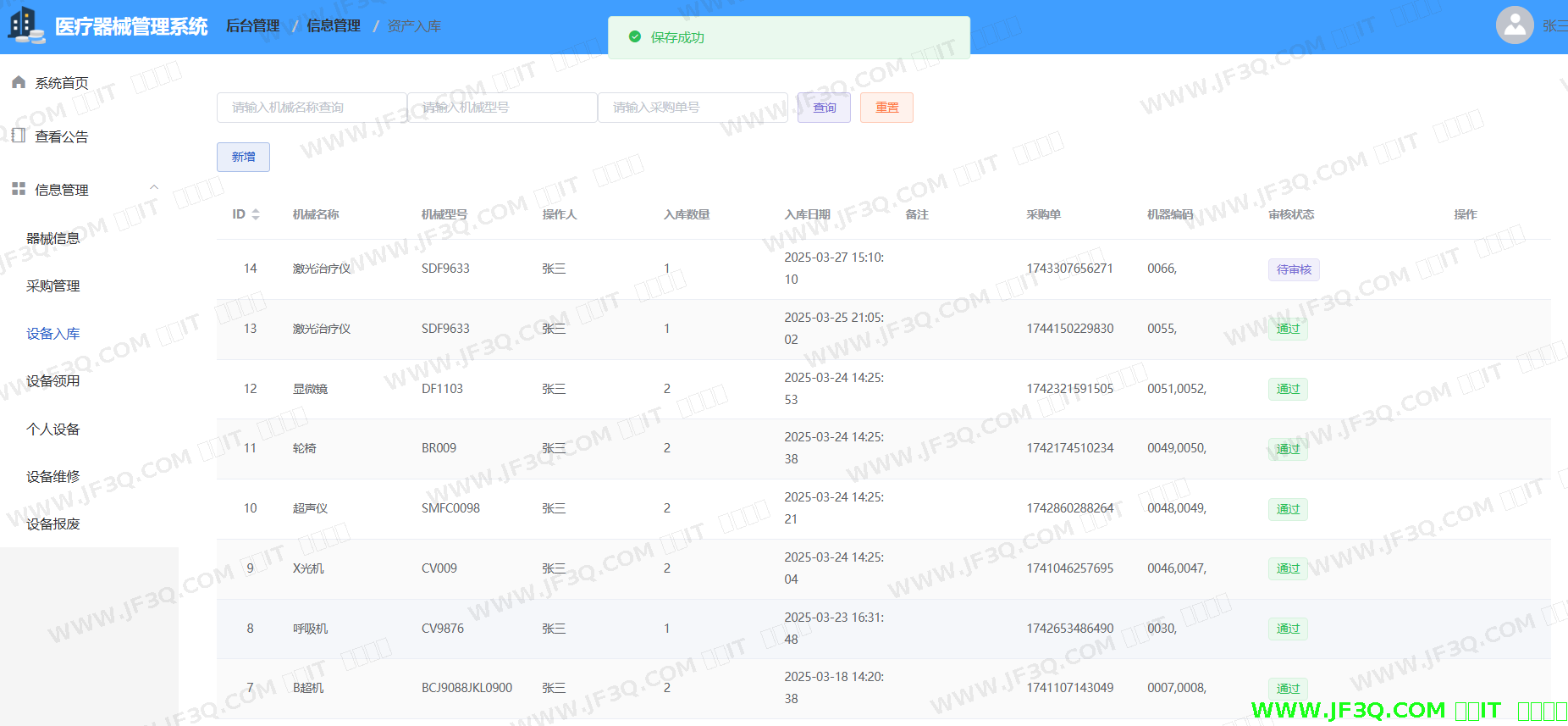This screenshot has width=1568, height=726.
Task: Open the 设备入库 menu item
Action: pyautogui.click(x=53, y=334)
